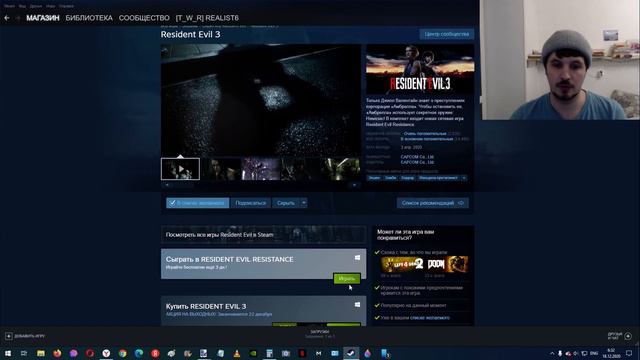640x360 pixels.
Task: Click the thumbnail strip left arrow
Action: tap(167, 185)
